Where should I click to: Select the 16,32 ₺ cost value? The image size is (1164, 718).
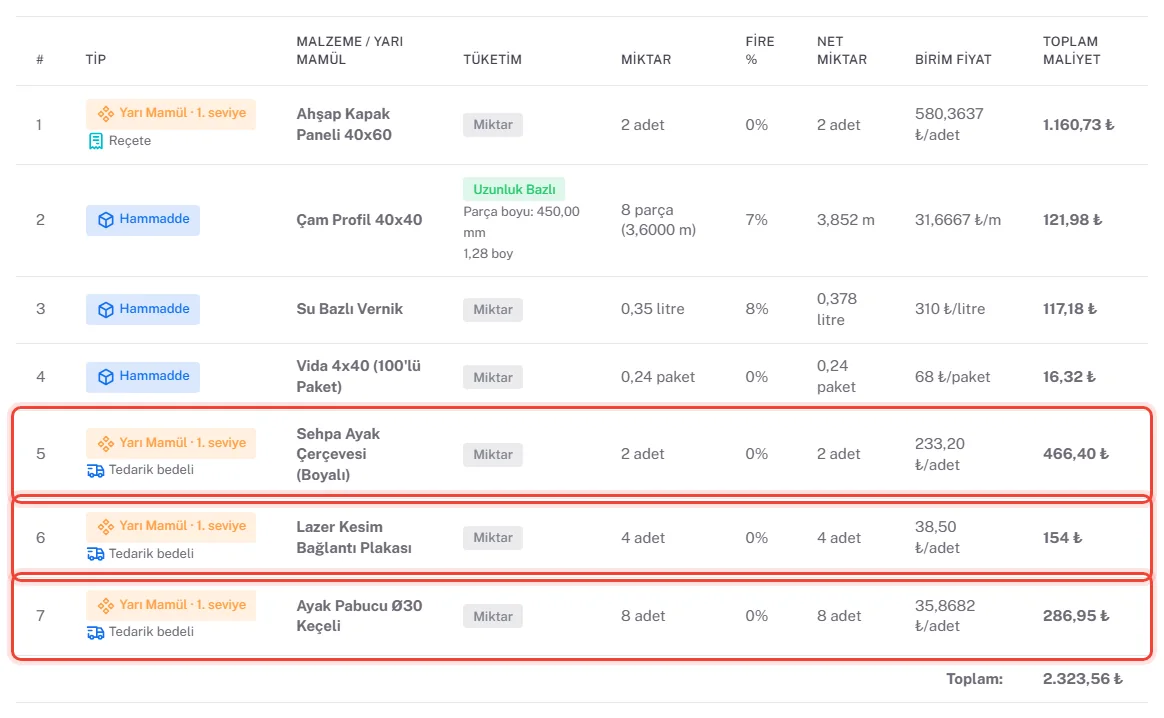click(x=1069, y=376)
